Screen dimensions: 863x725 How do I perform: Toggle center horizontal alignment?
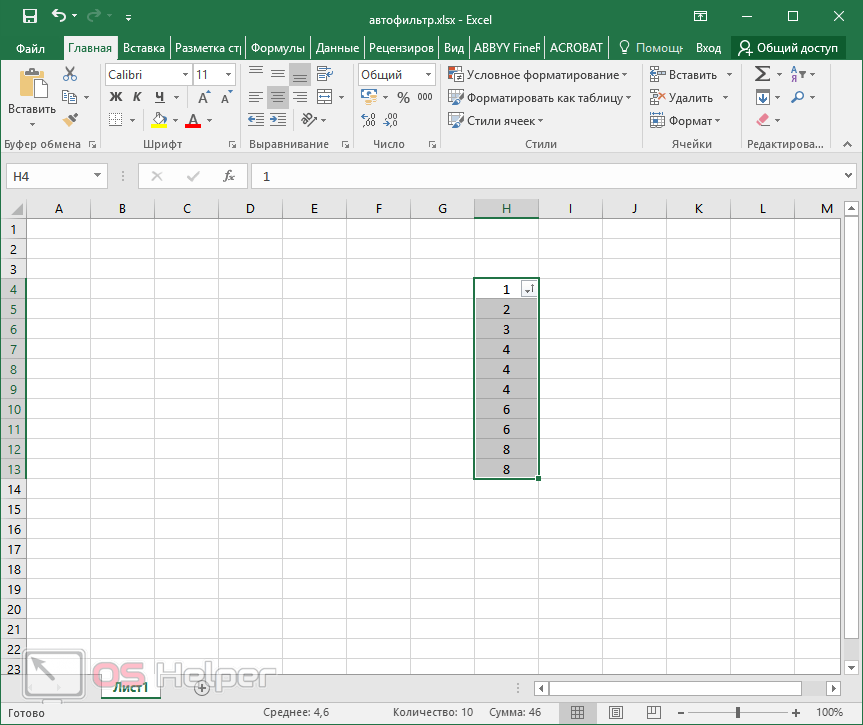[278, 97]
